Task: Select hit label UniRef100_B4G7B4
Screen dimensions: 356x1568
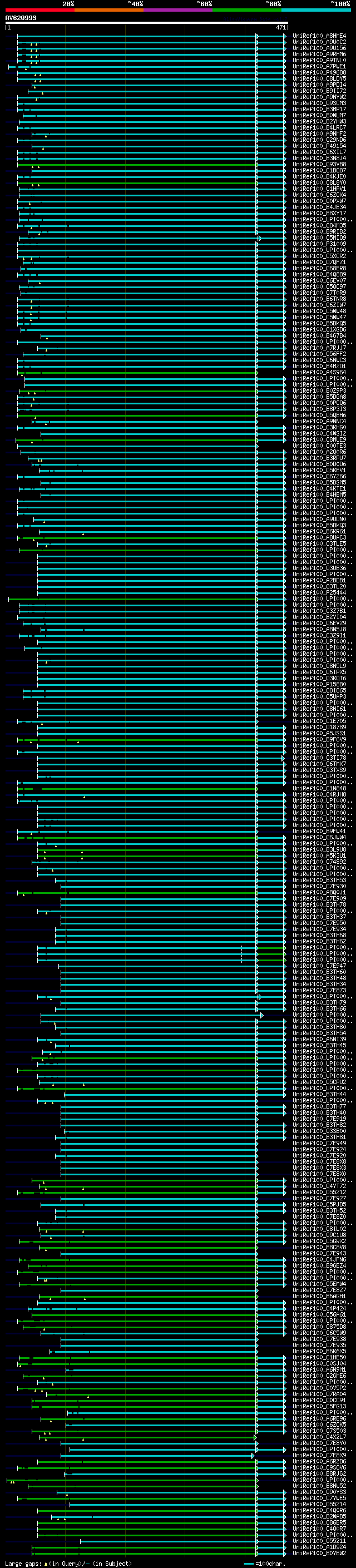Action: tap(319, 336)
